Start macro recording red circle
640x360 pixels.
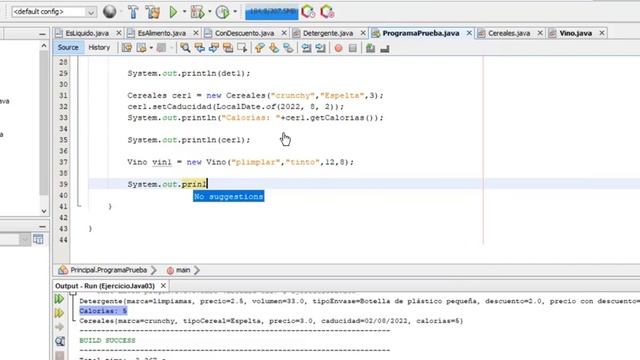click(x=338, y=48)
